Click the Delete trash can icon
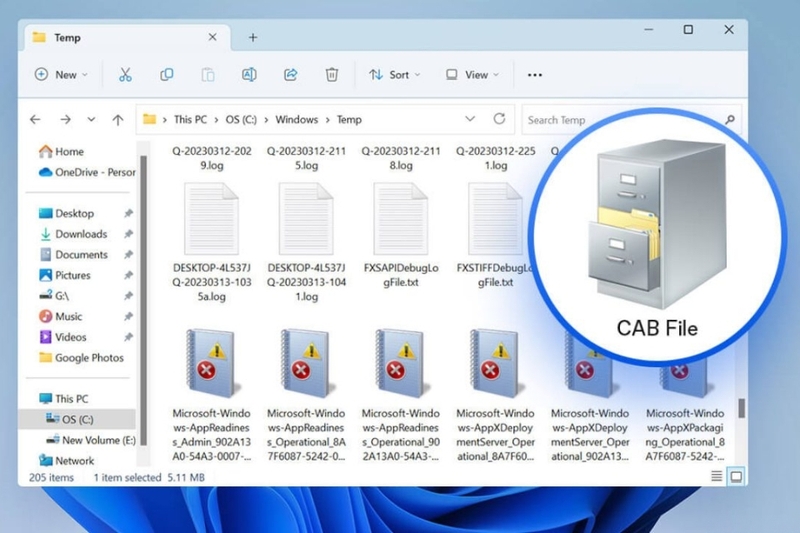Viewport: 800px width, 533px height. [x=332, y=75]
